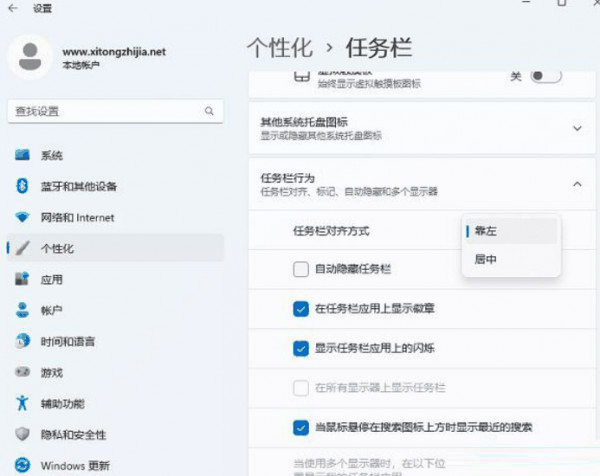Screen dimensions: 600x476
Task: Open 时间和语言 settings category
Action: 116,341
